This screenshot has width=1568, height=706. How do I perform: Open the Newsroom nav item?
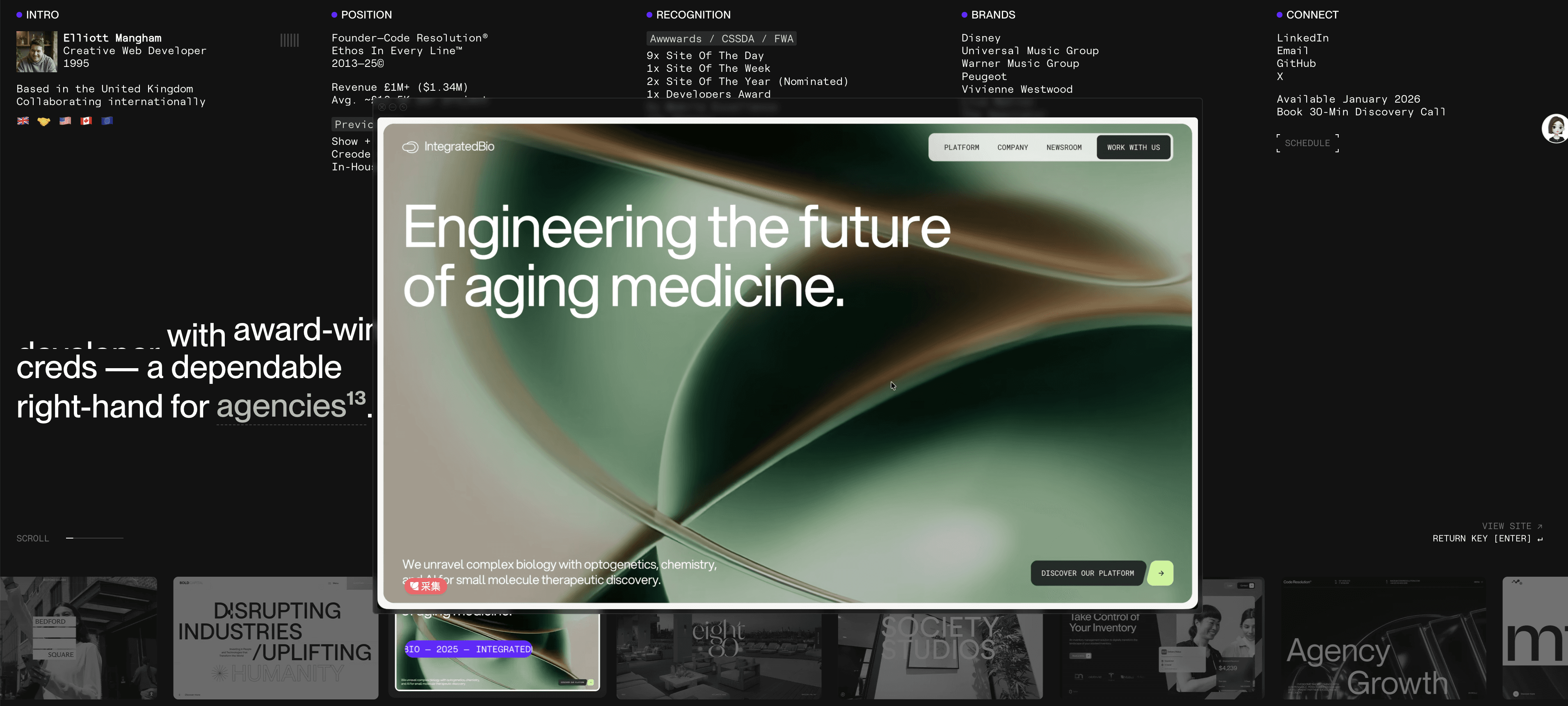pos(1063,147)
